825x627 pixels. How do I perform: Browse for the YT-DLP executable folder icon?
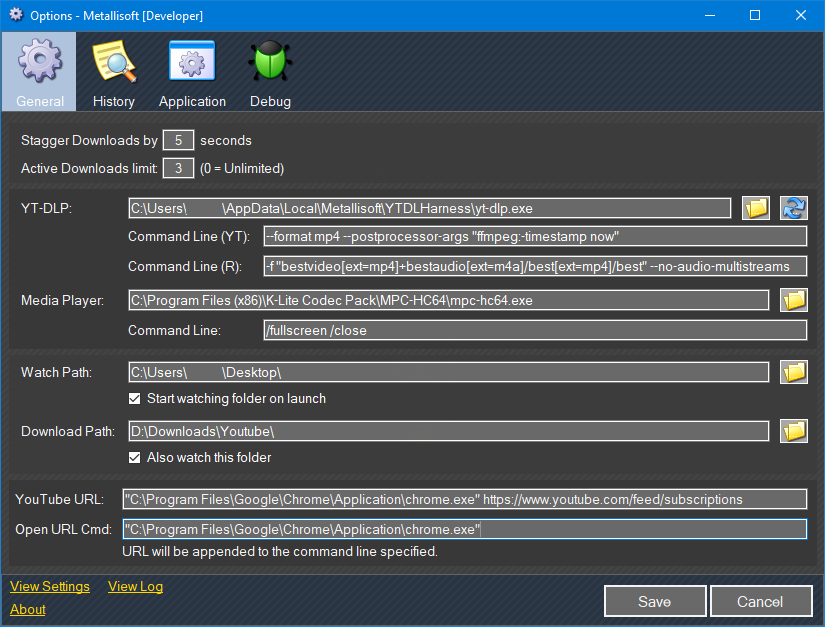click(x=757, y=208)
